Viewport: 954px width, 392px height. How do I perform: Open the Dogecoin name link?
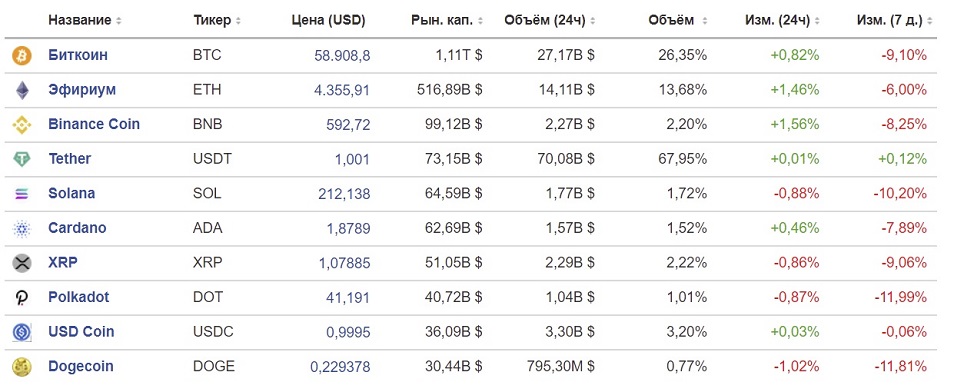coord(81,366)
